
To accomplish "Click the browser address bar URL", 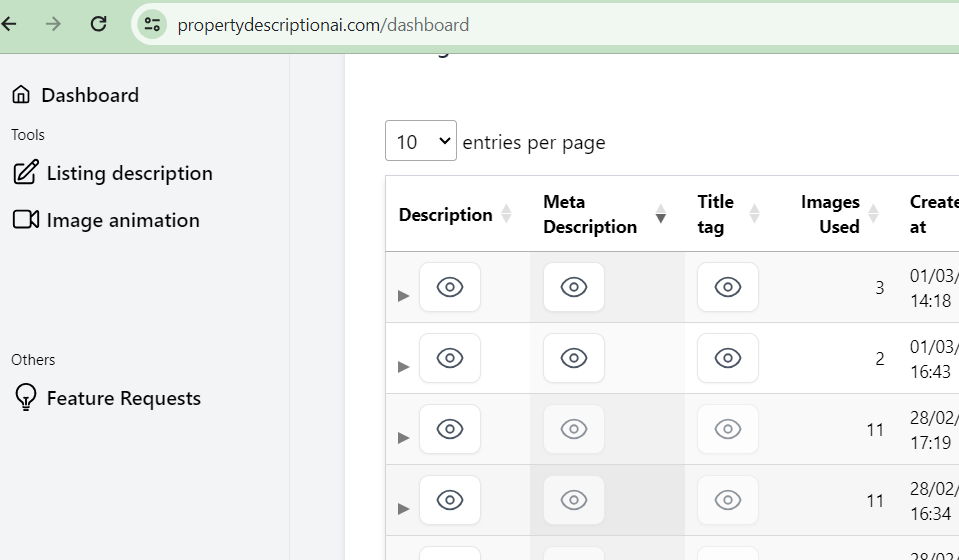I will point(322,25).
